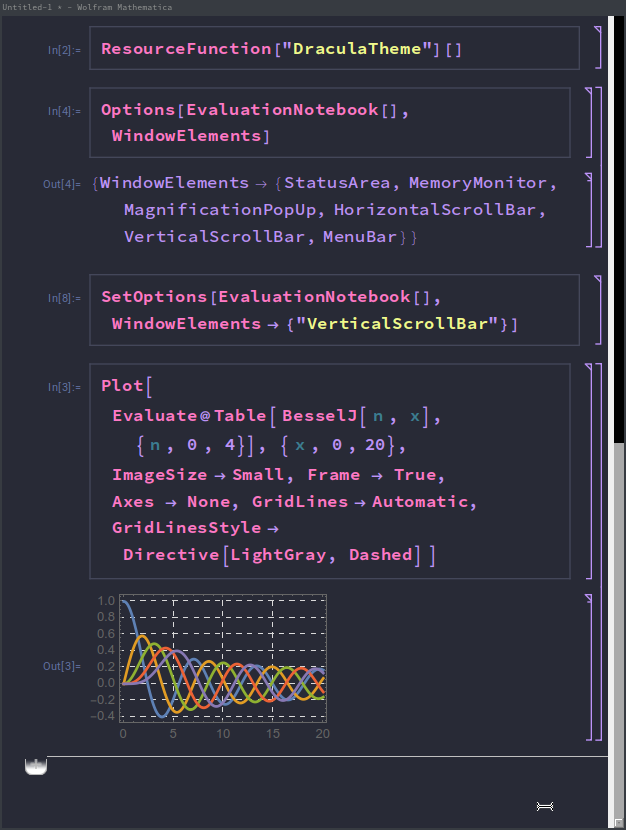The image size is (626, 830).
Task: Click the window resize corner grip
Action: tap(619, 824)
